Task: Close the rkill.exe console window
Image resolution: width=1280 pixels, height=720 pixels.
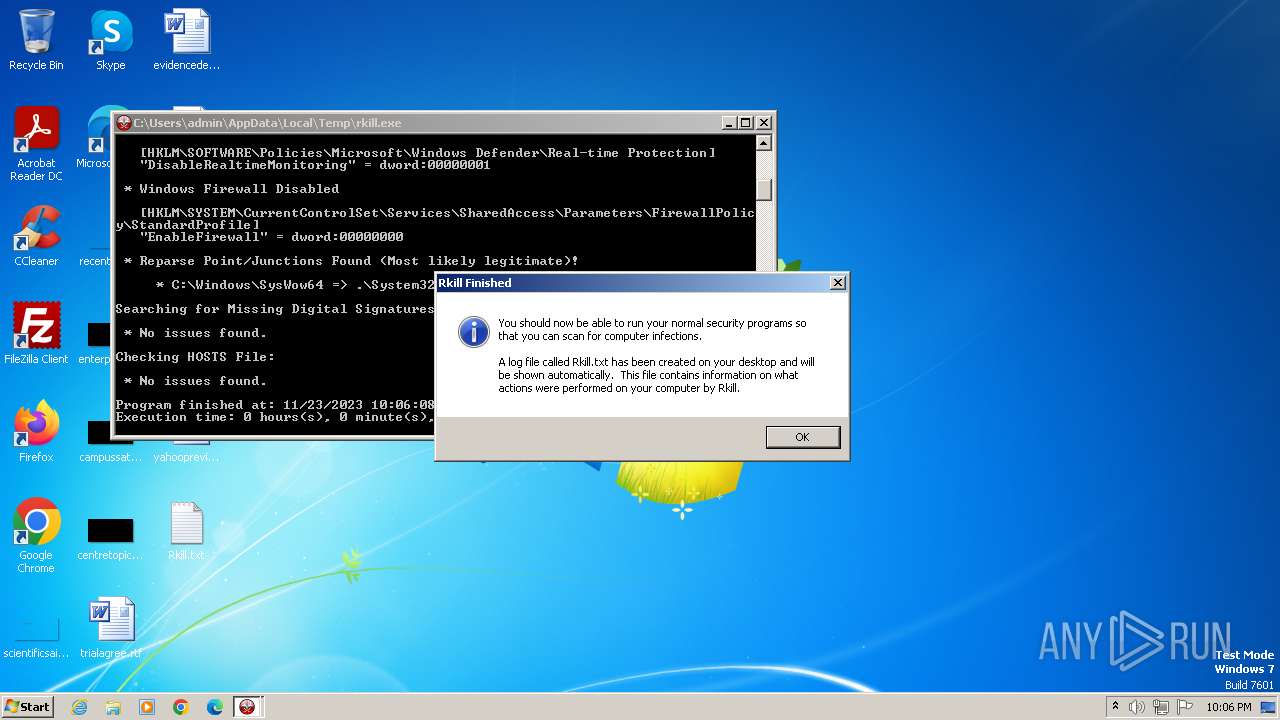Action: (764, 123)
